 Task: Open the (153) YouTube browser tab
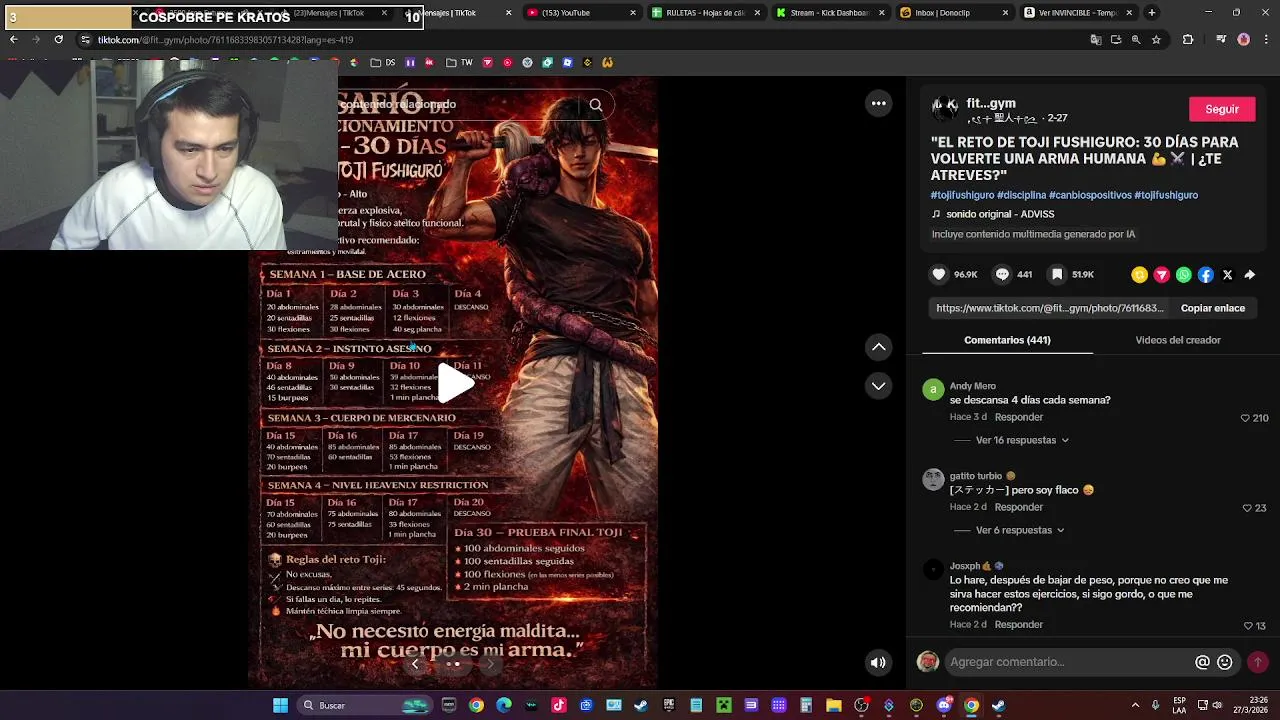[581, 13]
